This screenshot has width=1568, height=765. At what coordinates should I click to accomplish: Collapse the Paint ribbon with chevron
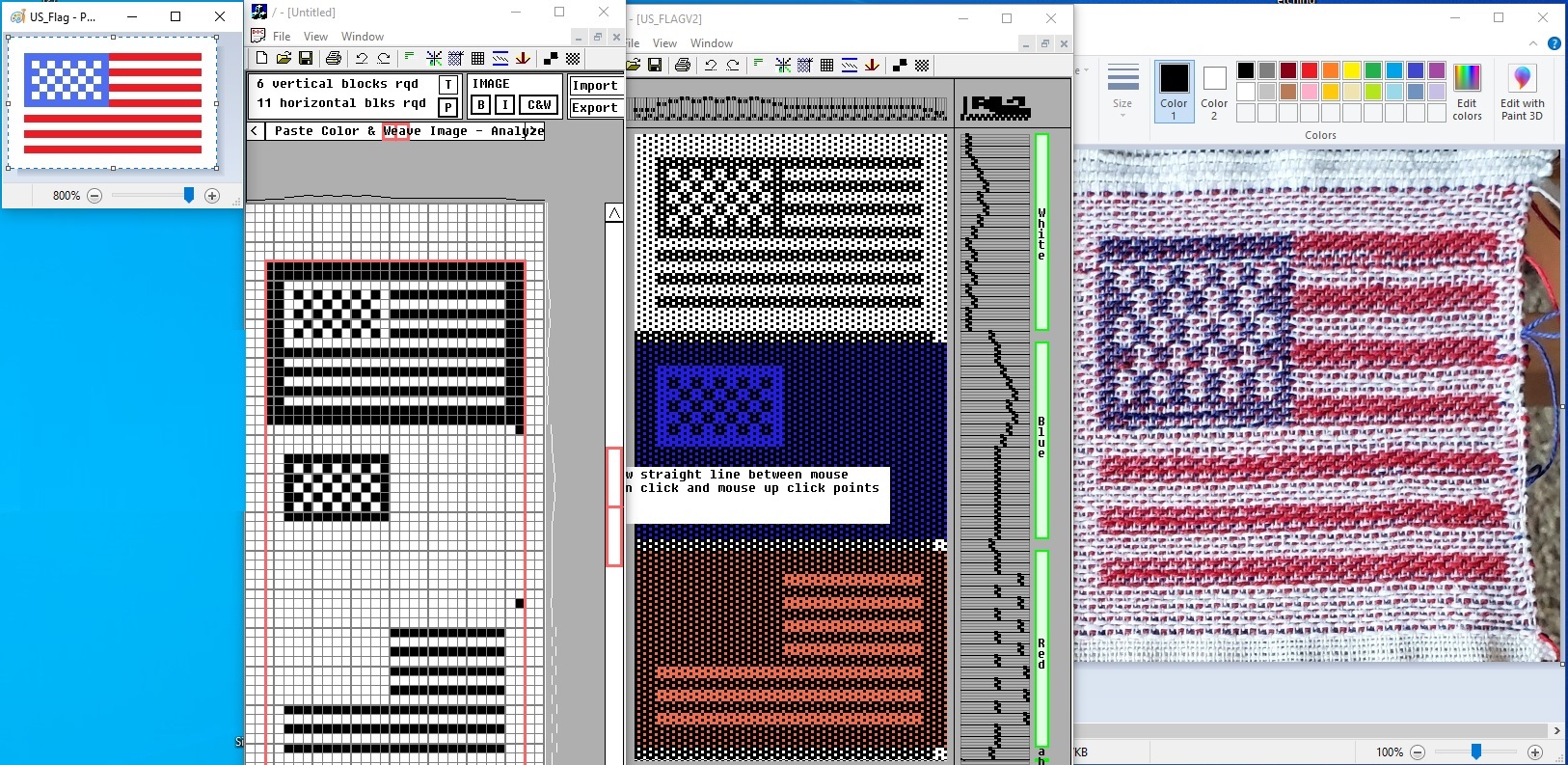(1533, 43)
